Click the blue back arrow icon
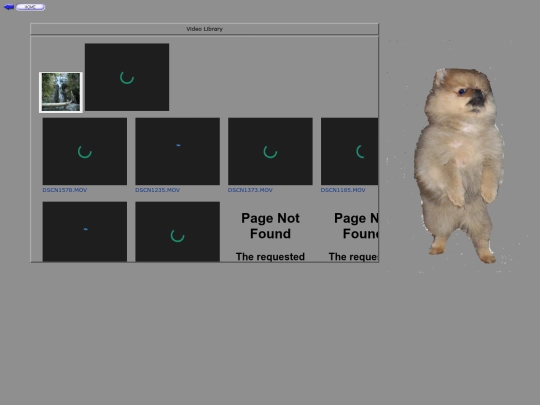 [x=9, y=7]
